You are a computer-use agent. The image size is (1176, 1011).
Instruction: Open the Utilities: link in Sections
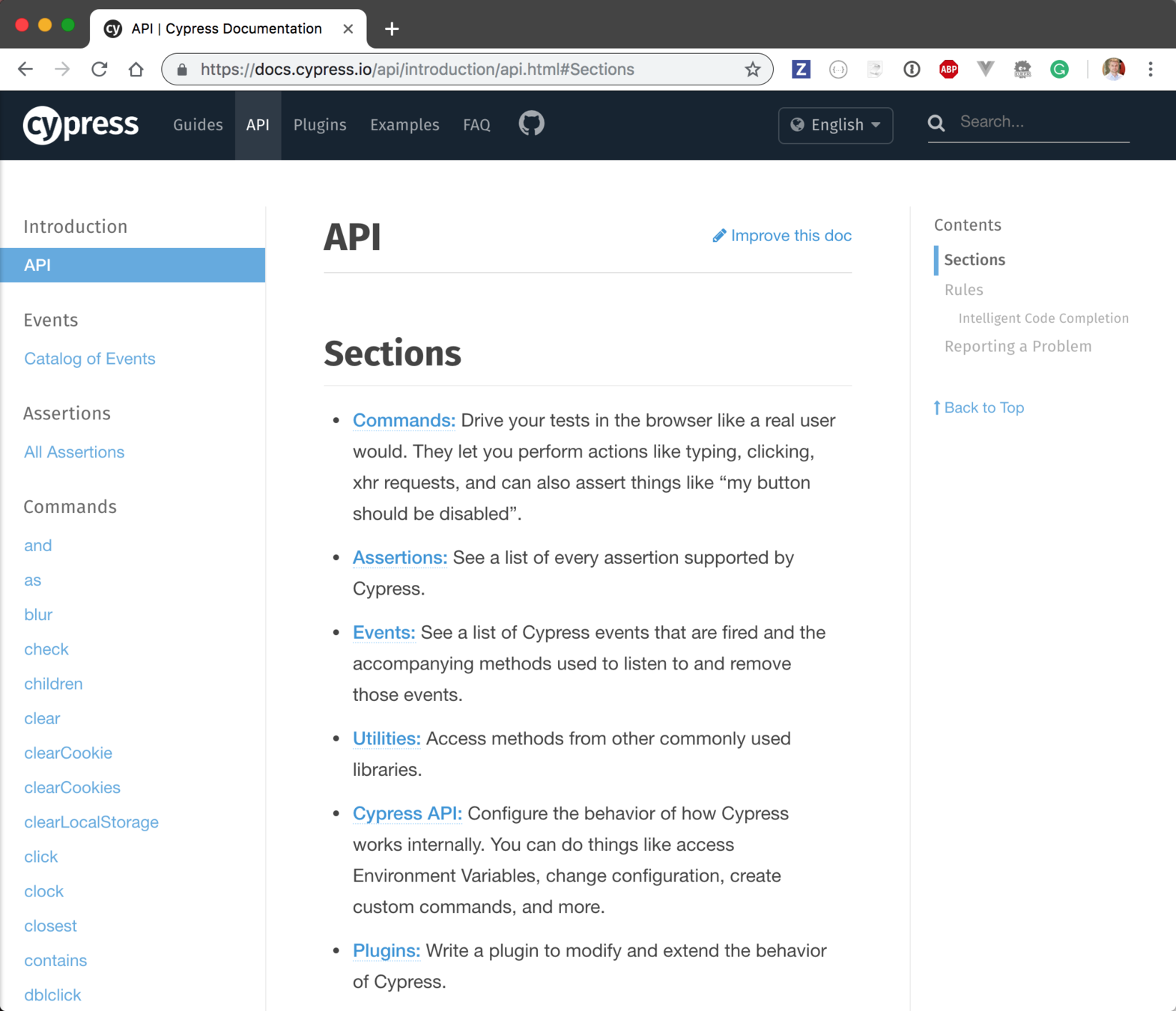coord(387,738)
